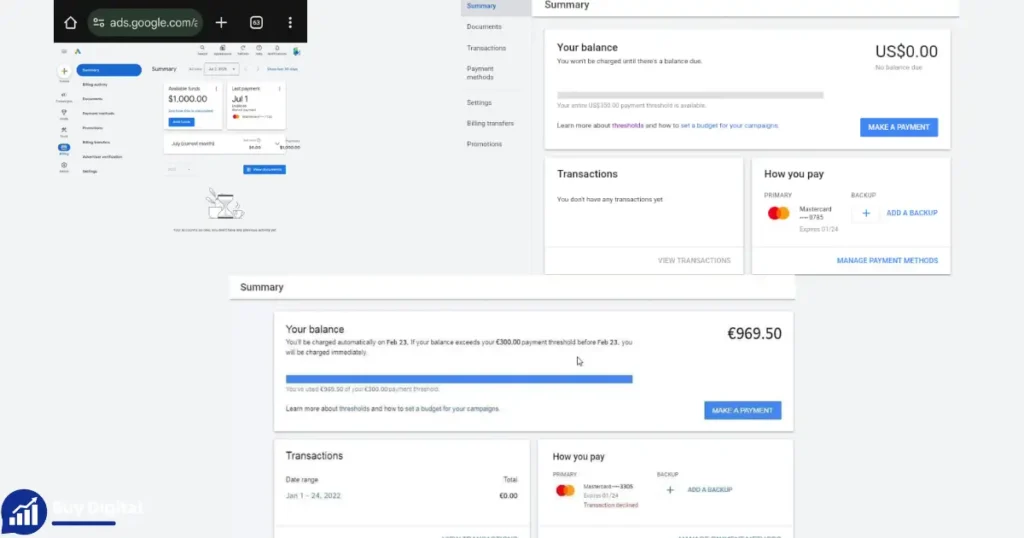Screen dimensions: 1024x538
Task: Click the Jan 1 – 24, 2022 date range
Action: tap(313, 496)
